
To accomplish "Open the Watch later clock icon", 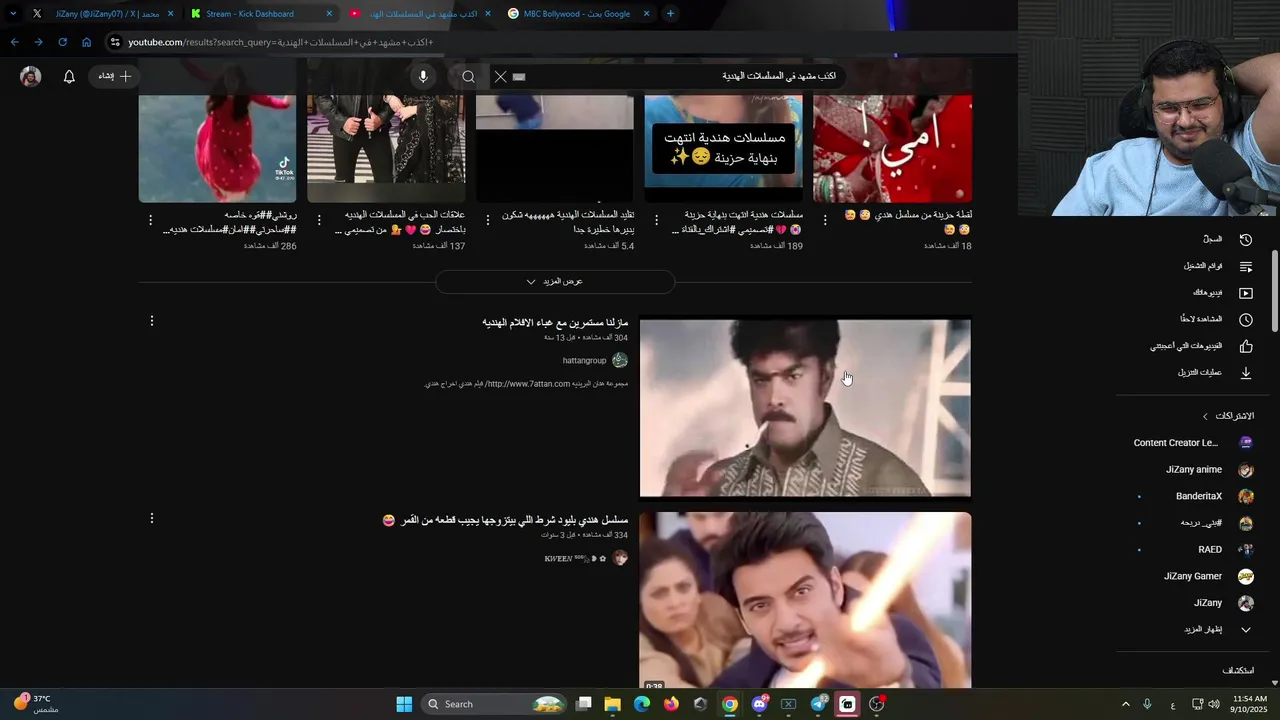I will point(1246,320).
